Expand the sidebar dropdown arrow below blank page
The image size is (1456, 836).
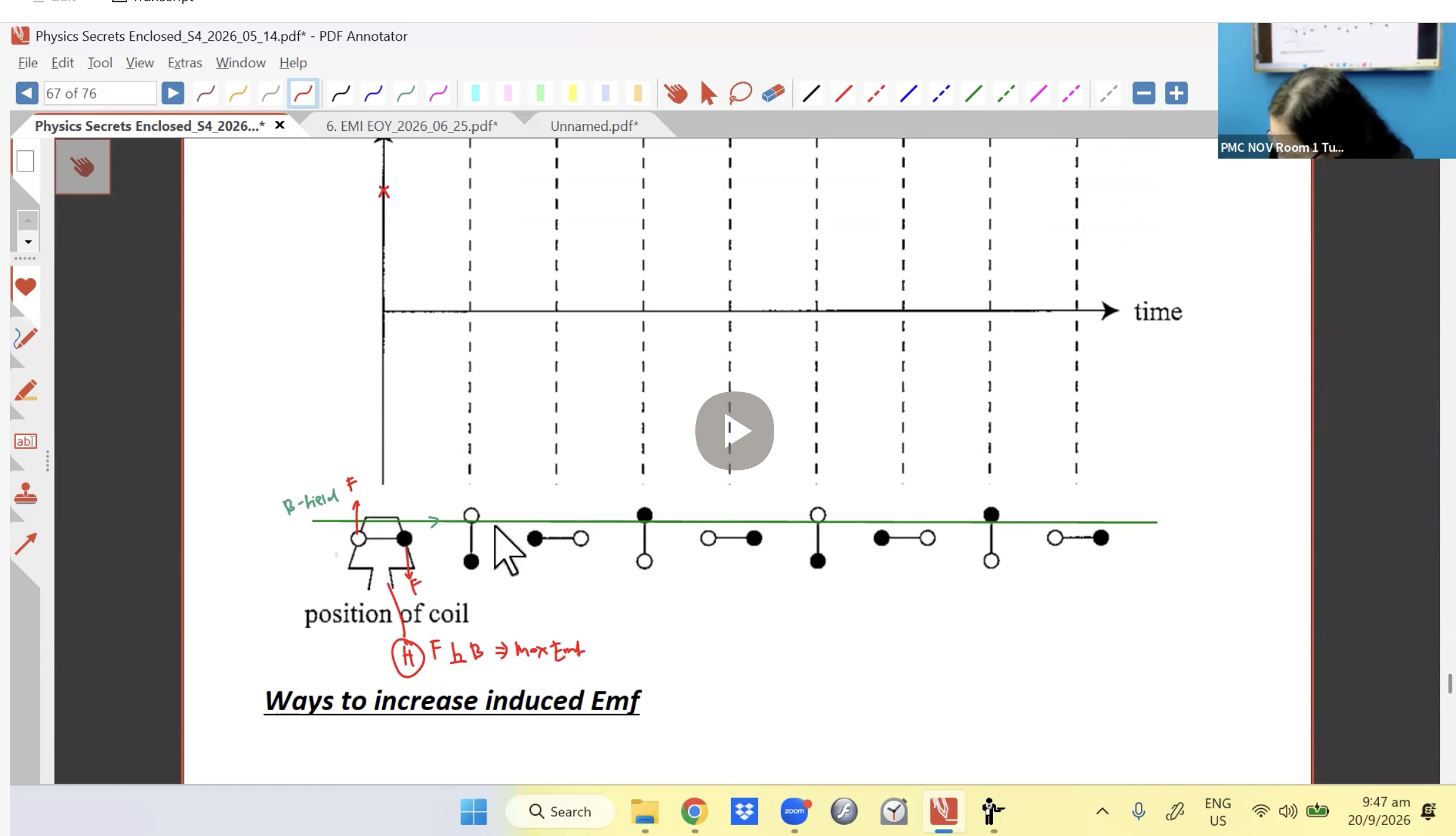(28, 242)
